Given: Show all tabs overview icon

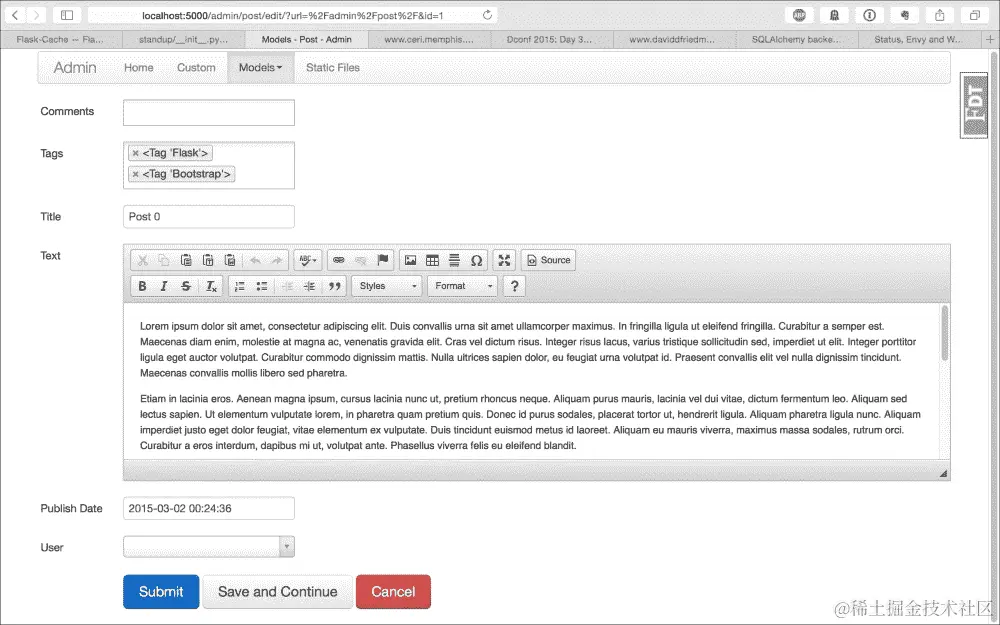Looking at the screenshot, I should (x=974, y=15).
